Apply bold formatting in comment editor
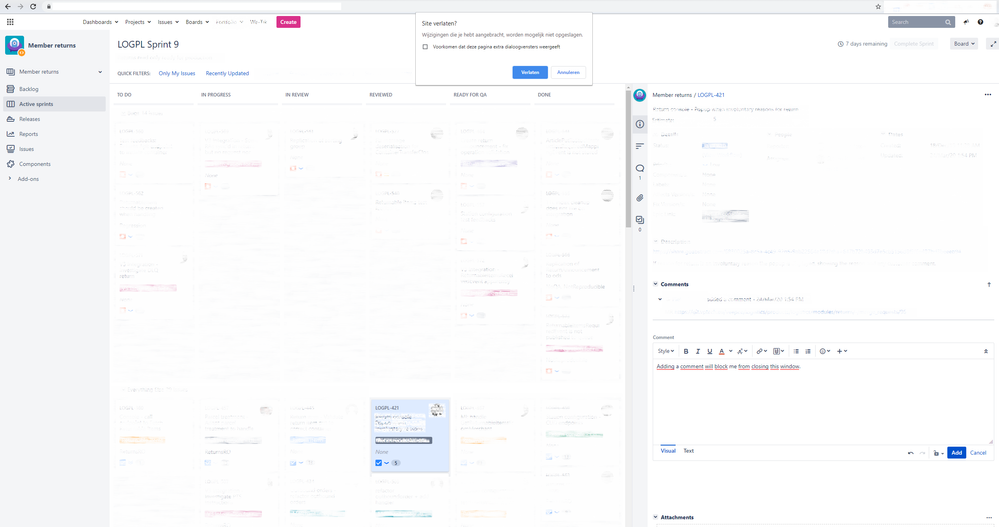Viewport: 999px width, 527px height. coord(686,351)
